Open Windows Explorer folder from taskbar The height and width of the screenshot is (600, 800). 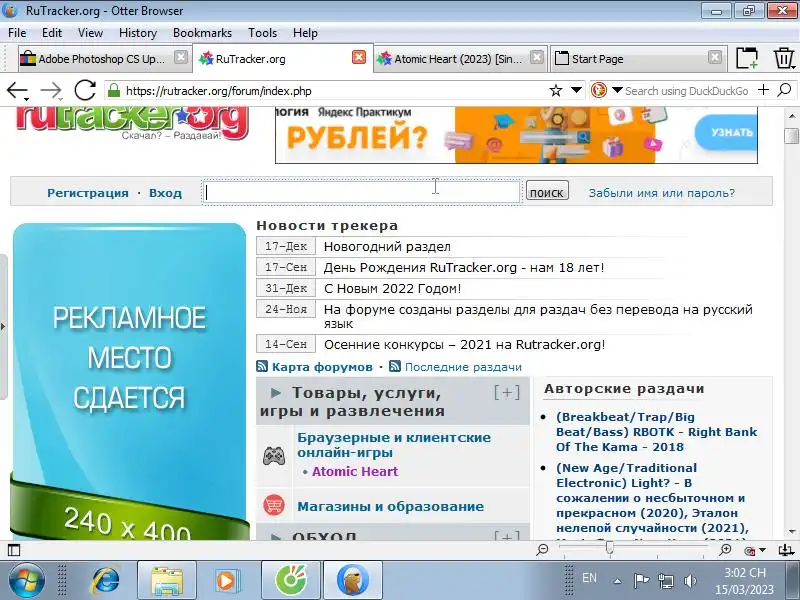(166, 581)
